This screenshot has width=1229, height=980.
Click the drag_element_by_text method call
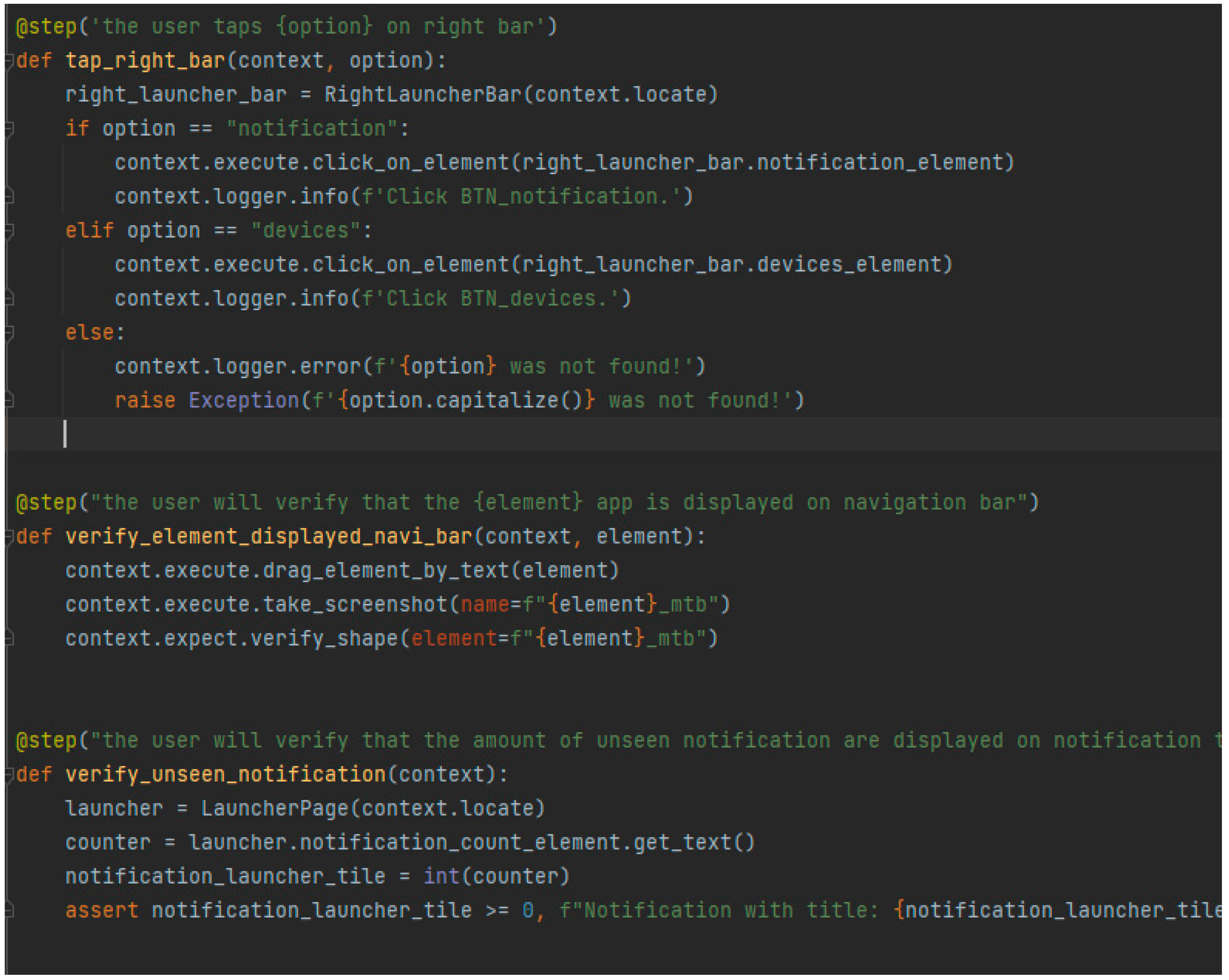pyautogui.click(x=385, y=570)
